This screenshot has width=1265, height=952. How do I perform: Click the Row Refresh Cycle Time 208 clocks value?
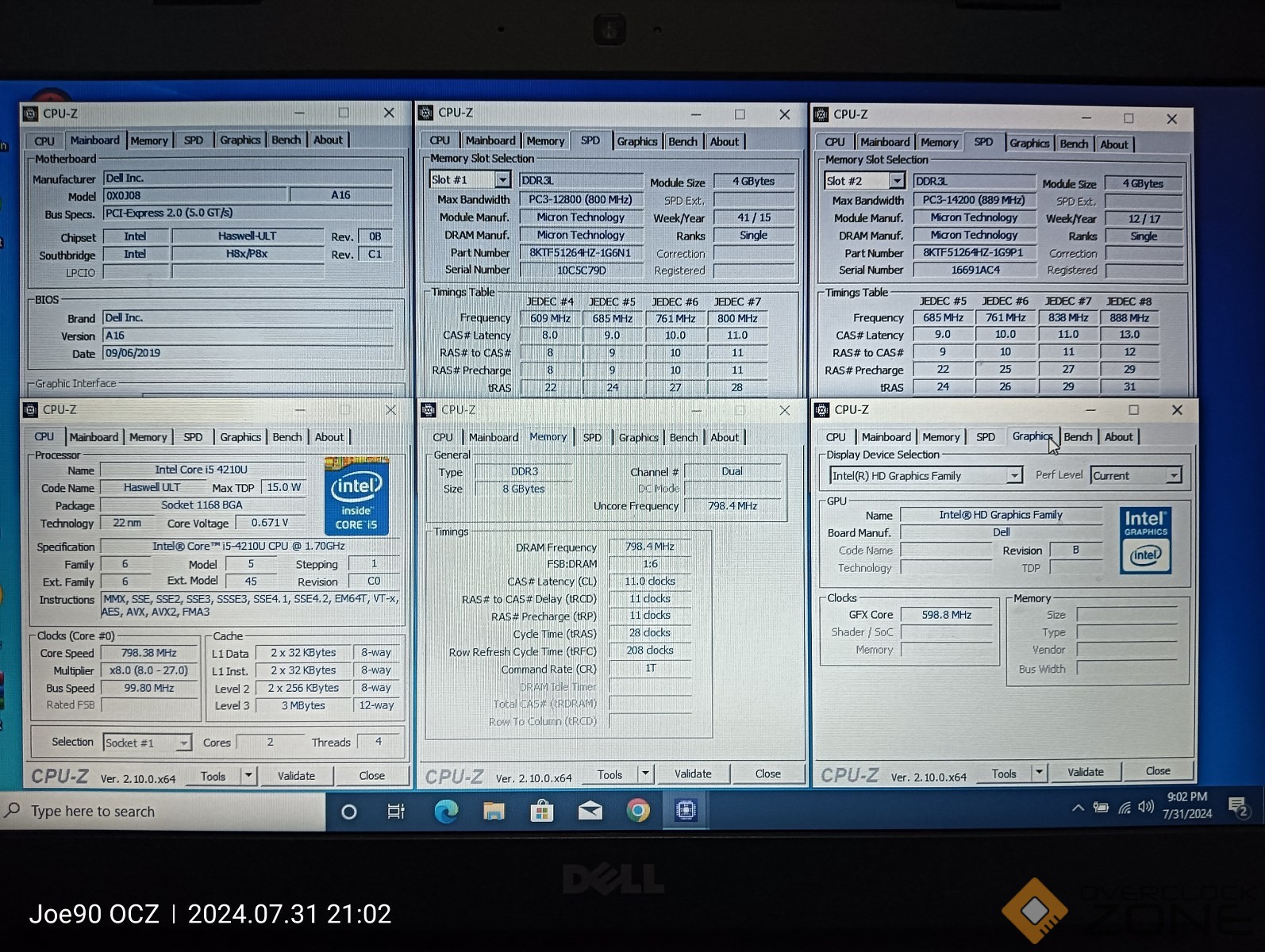650,651
